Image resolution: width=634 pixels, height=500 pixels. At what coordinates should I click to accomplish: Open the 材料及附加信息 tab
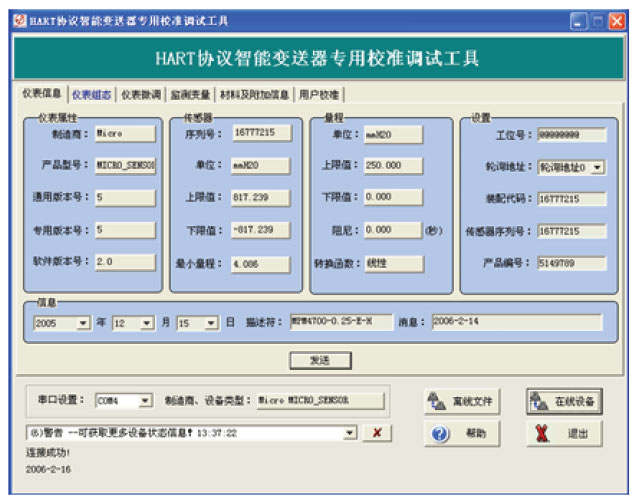254,95
